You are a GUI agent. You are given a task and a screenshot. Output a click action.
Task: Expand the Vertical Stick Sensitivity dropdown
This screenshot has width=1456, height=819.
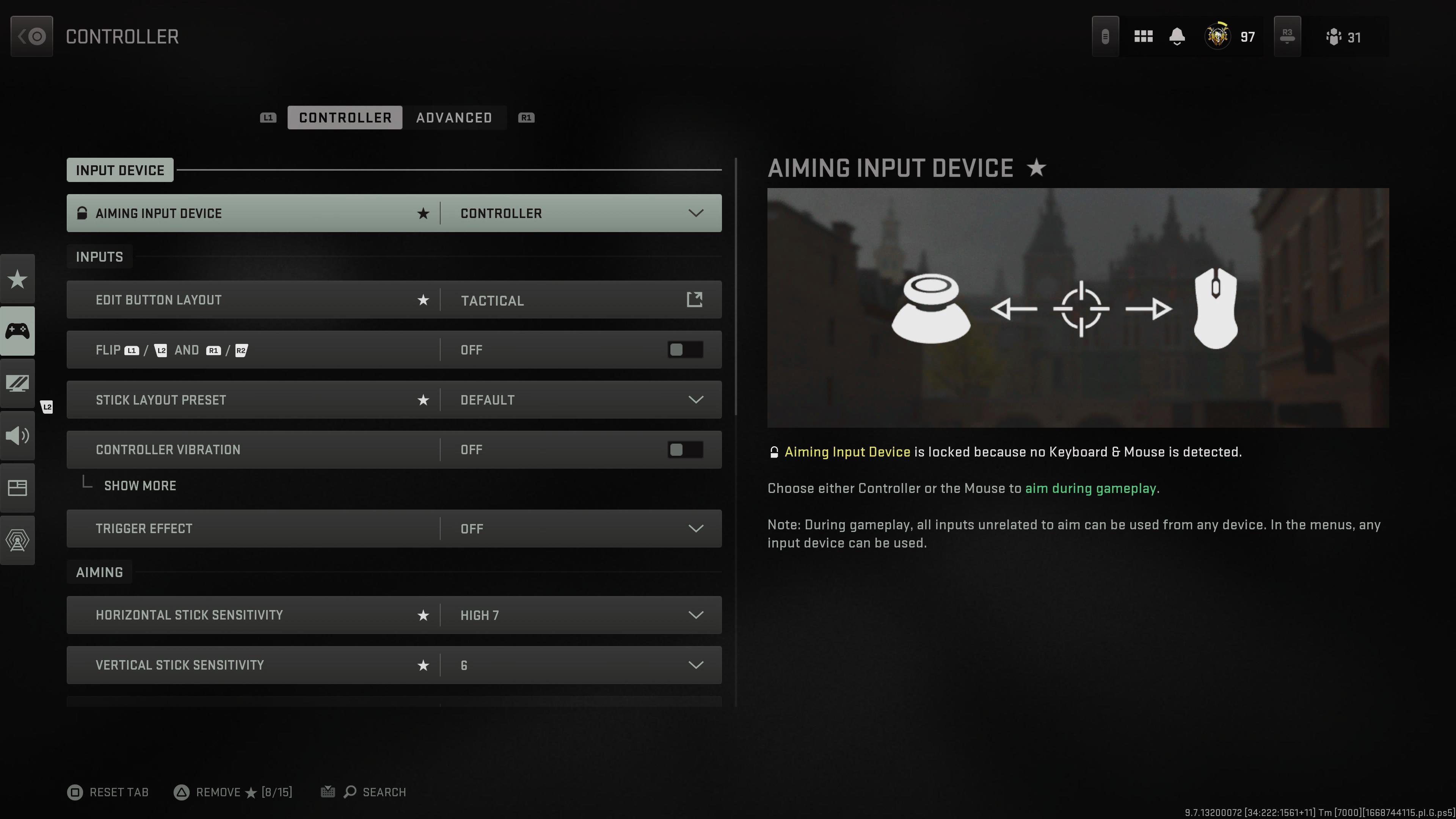[x=696, y=665]
